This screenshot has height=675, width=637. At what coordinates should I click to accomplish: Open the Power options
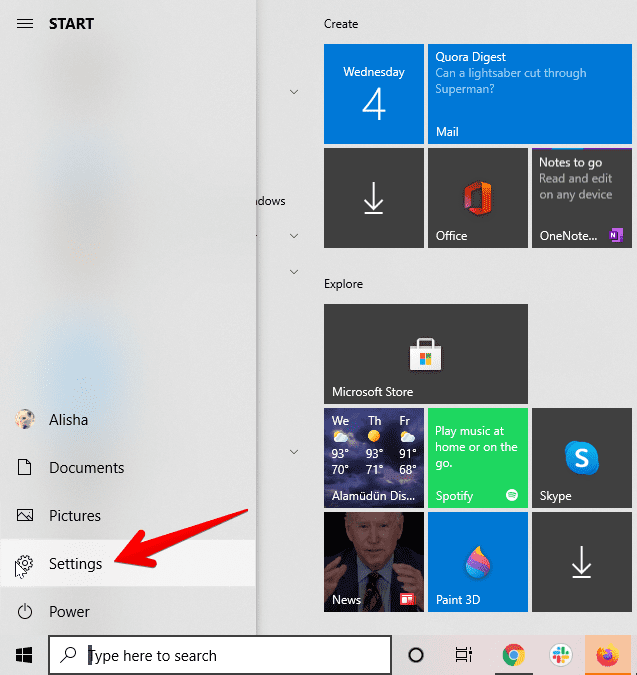point(128,611)
